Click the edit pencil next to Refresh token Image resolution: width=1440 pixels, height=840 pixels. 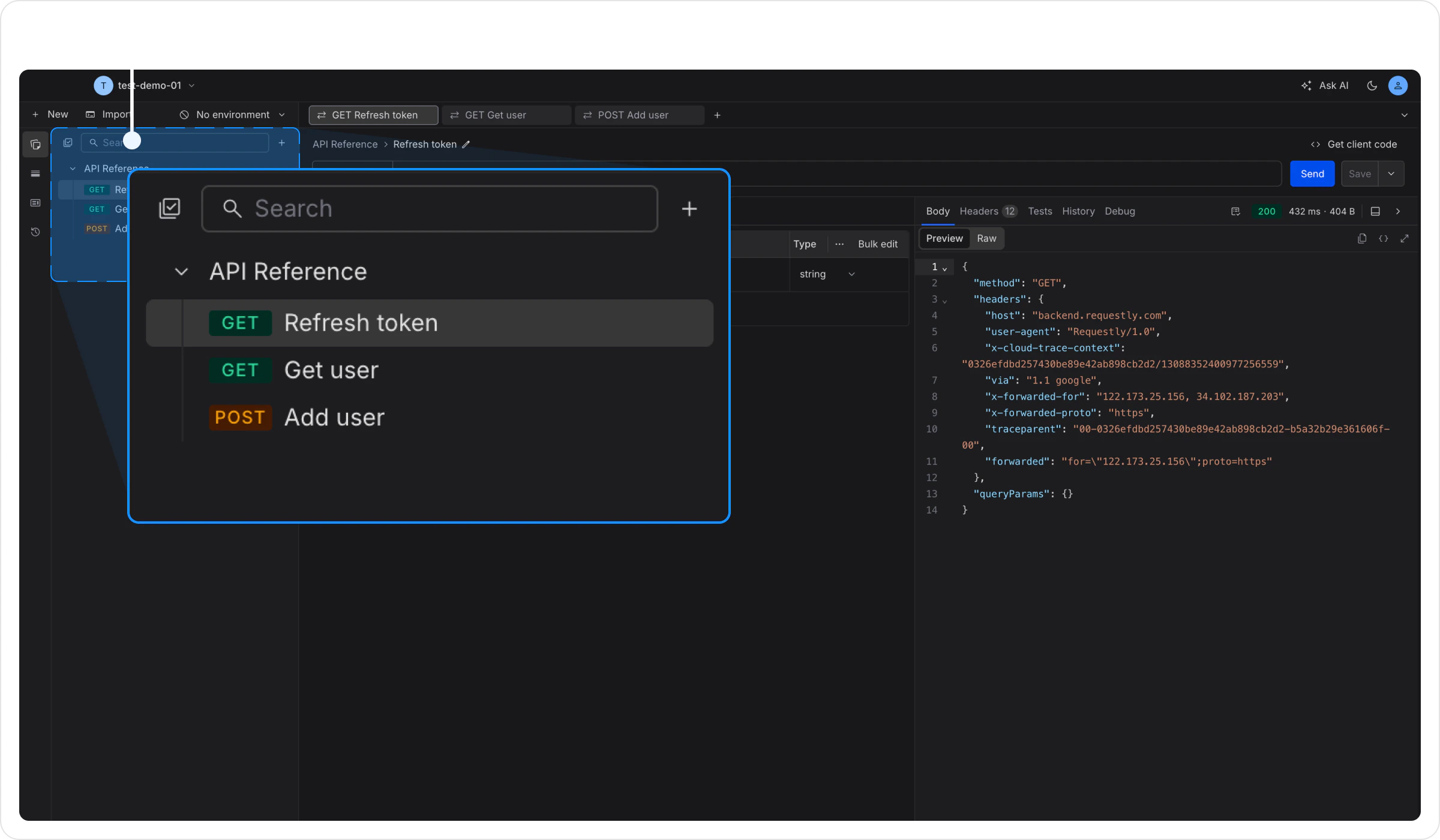pos(466,145)
